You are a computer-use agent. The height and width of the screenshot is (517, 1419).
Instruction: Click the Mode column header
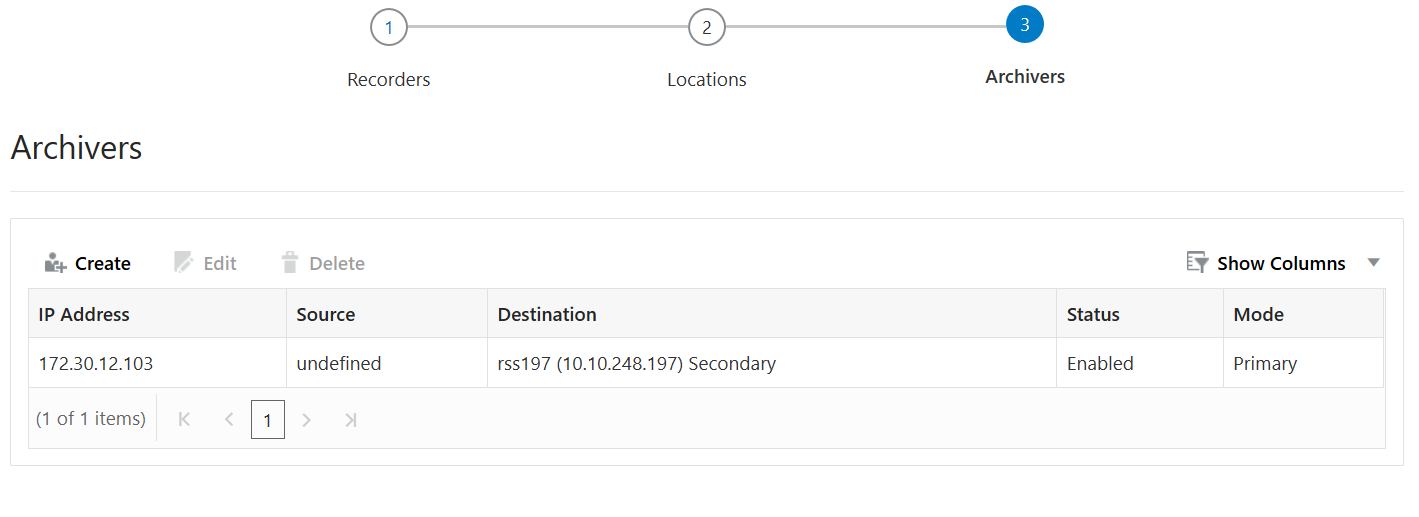1258,314
